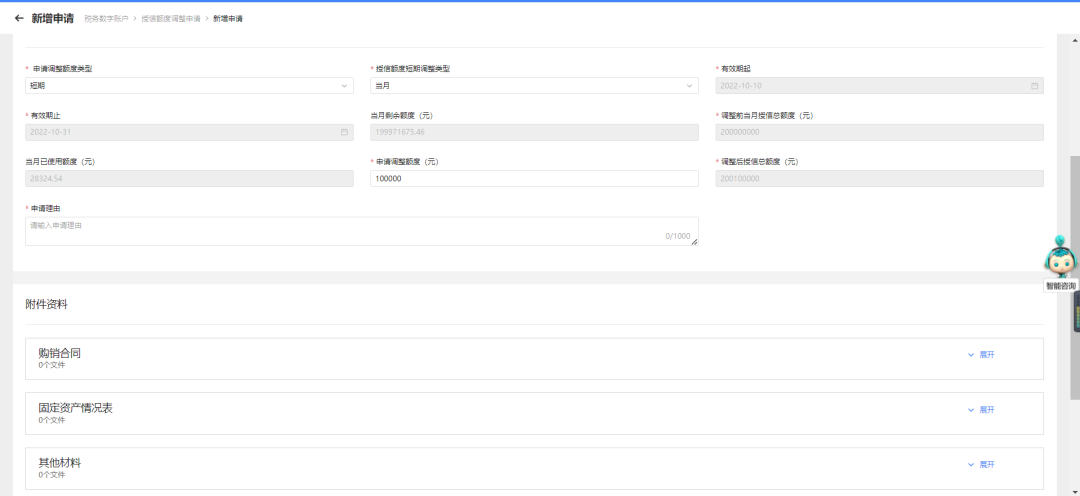Viewport: 1080px width, 496px height.
Task: Click the dark side tab below 智能咨询
Action: pyautogui.click(x=1076, y=312)
